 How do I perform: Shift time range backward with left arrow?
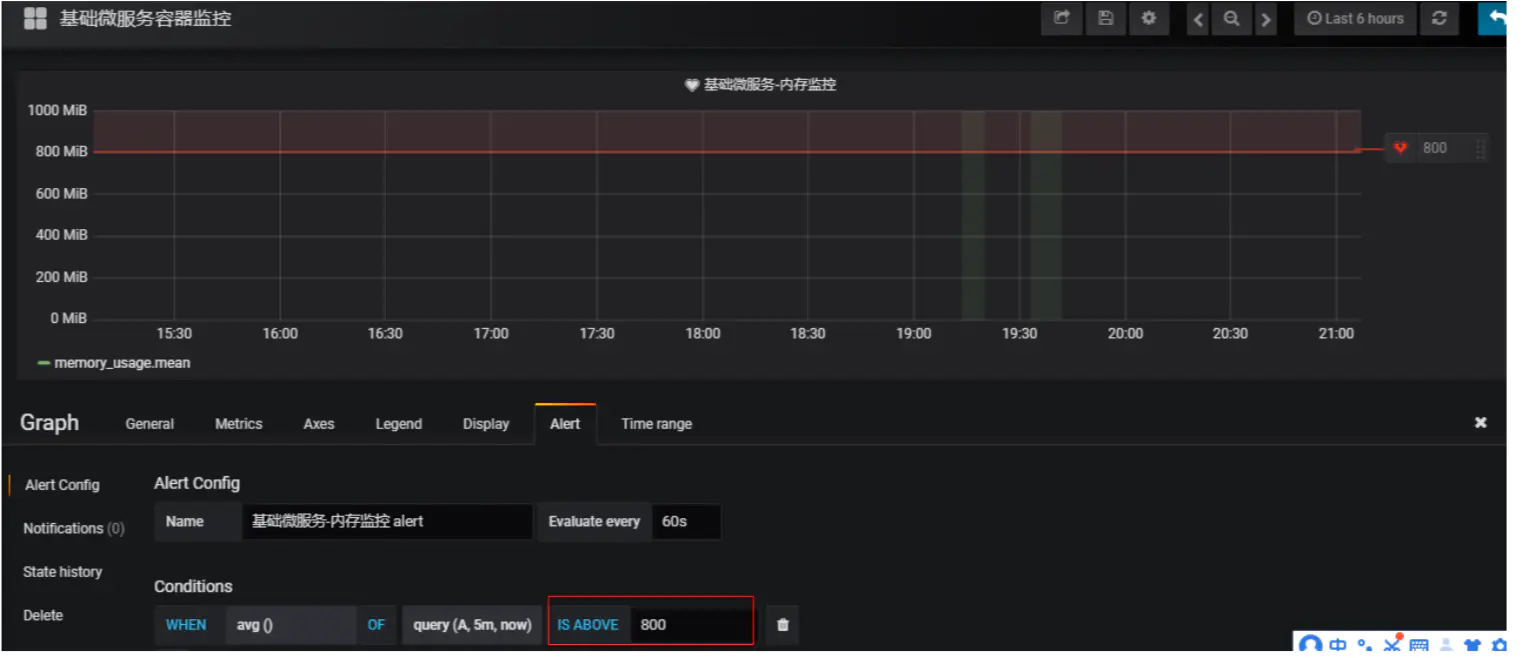(x=1199, y=19)
